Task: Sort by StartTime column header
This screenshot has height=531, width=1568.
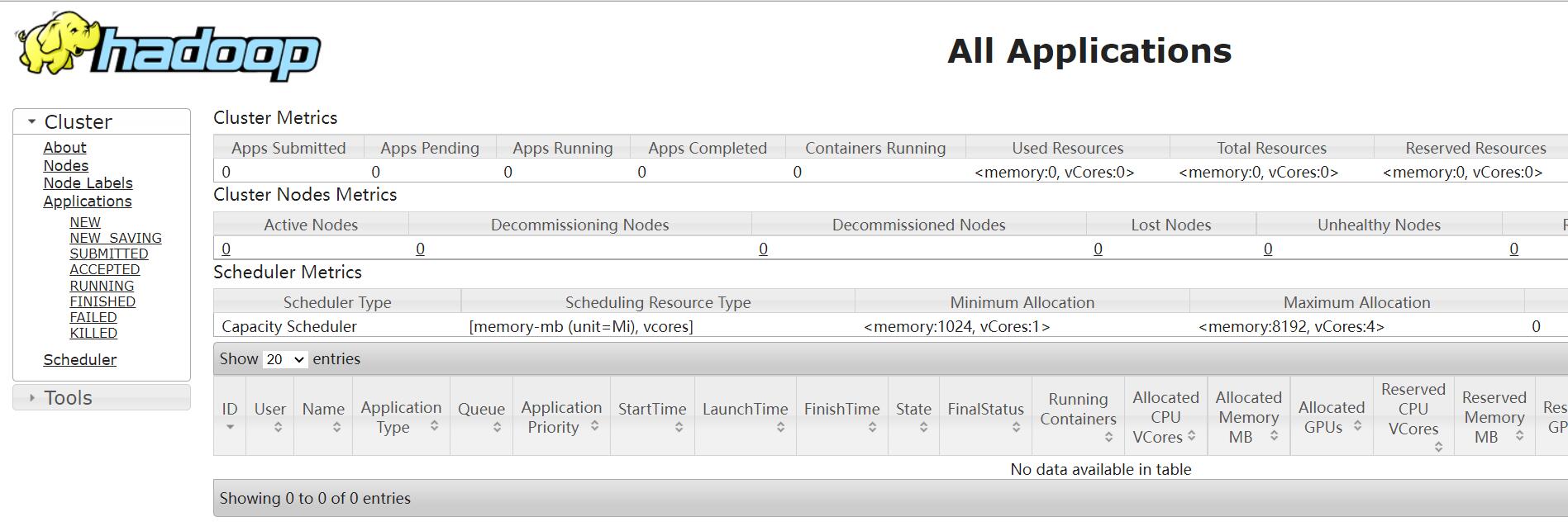Action: 652,410
